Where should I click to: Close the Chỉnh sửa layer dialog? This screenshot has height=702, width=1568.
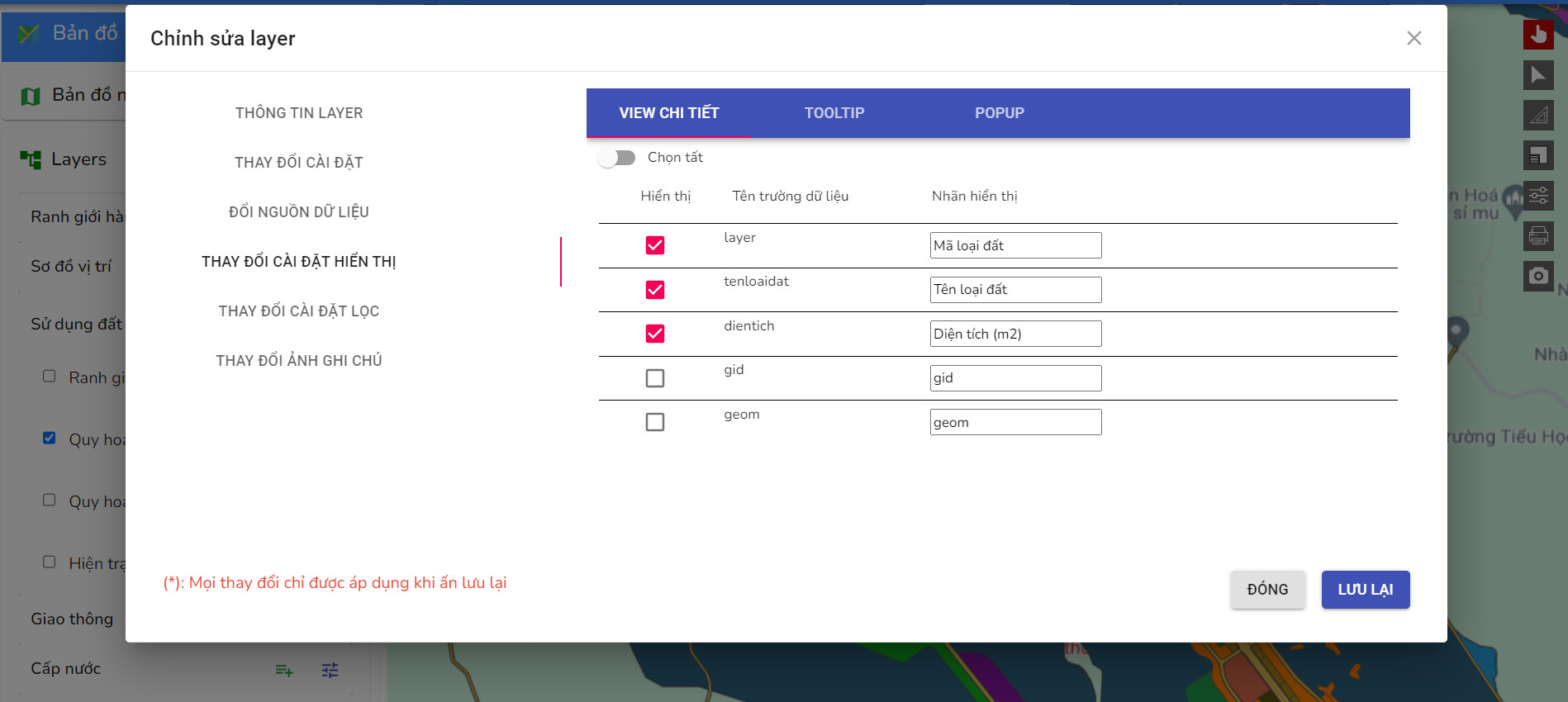[1414, 38]
